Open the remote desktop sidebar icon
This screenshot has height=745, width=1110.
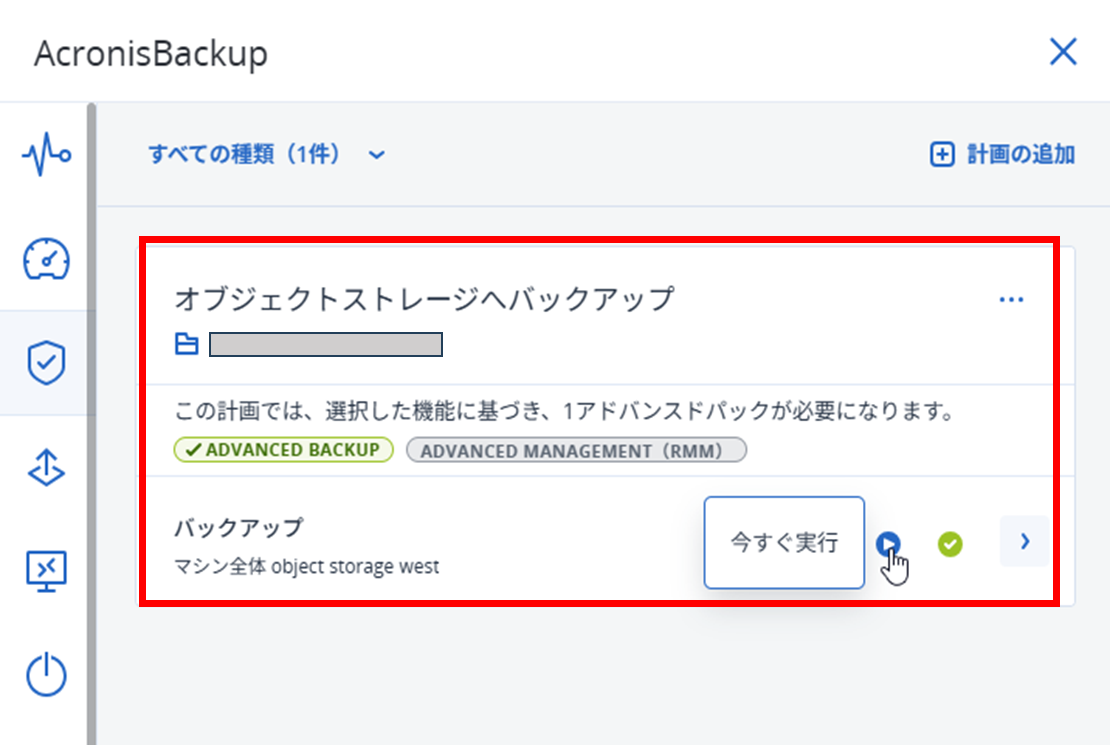click(46, 571)
